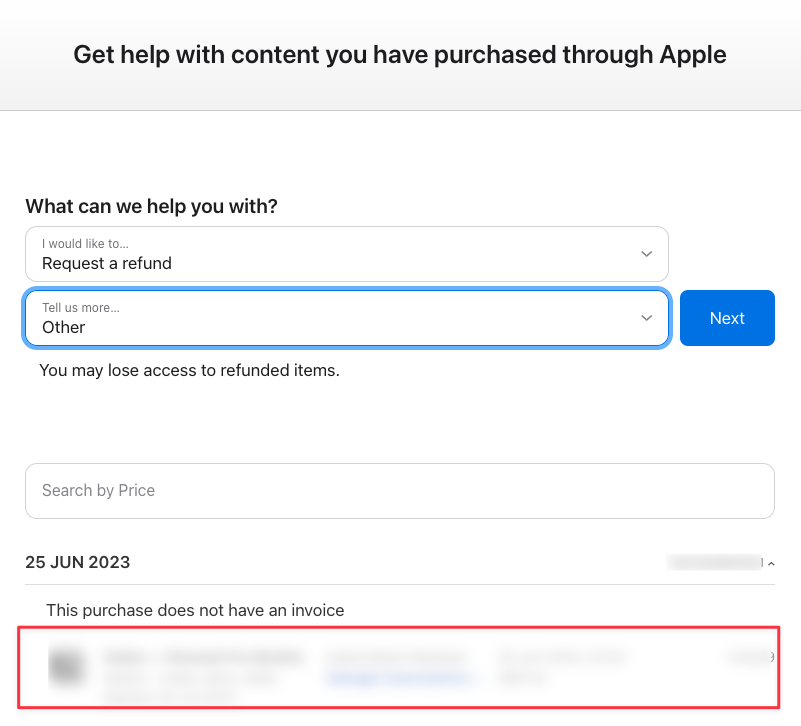
Task: Click the "Request a refund" selected value
Action: pyautogui.click(x=107, y=264)
